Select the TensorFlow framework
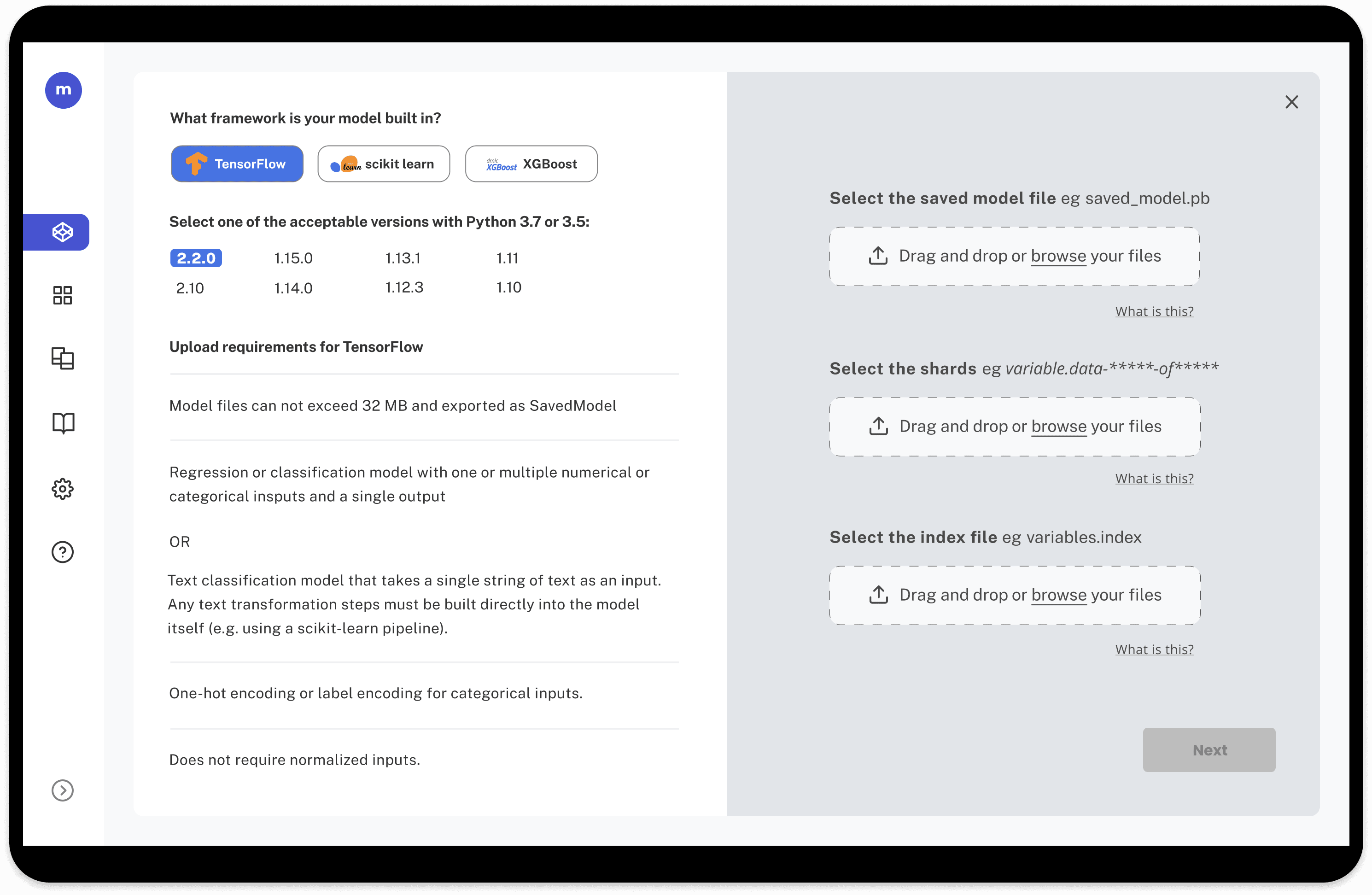1372x895 pixels. 237,164
